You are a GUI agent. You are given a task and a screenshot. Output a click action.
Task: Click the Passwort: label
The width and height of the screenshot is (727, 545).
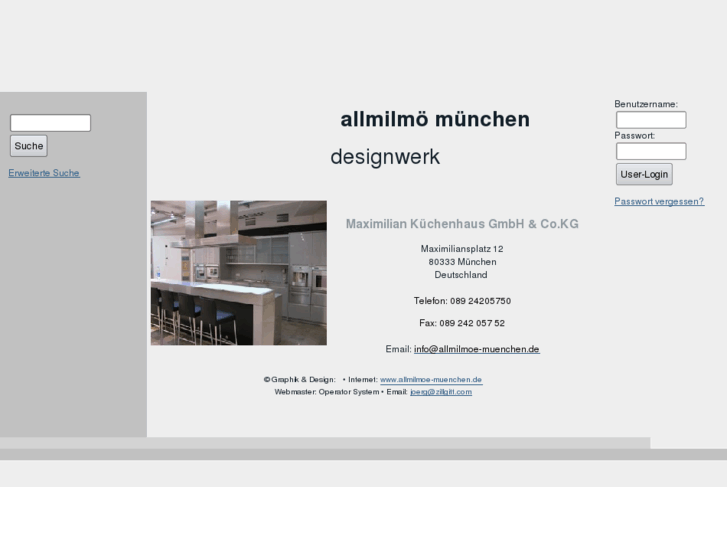635,135
